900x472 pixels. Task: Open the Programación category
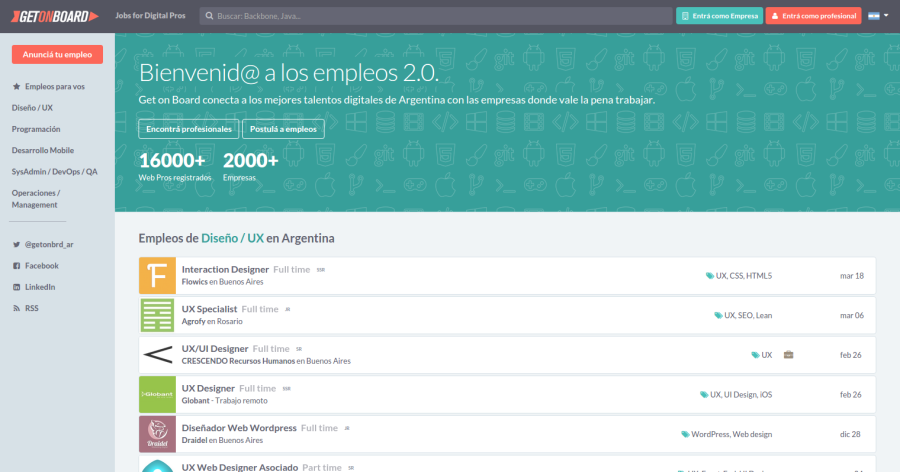tap(36, 129)
